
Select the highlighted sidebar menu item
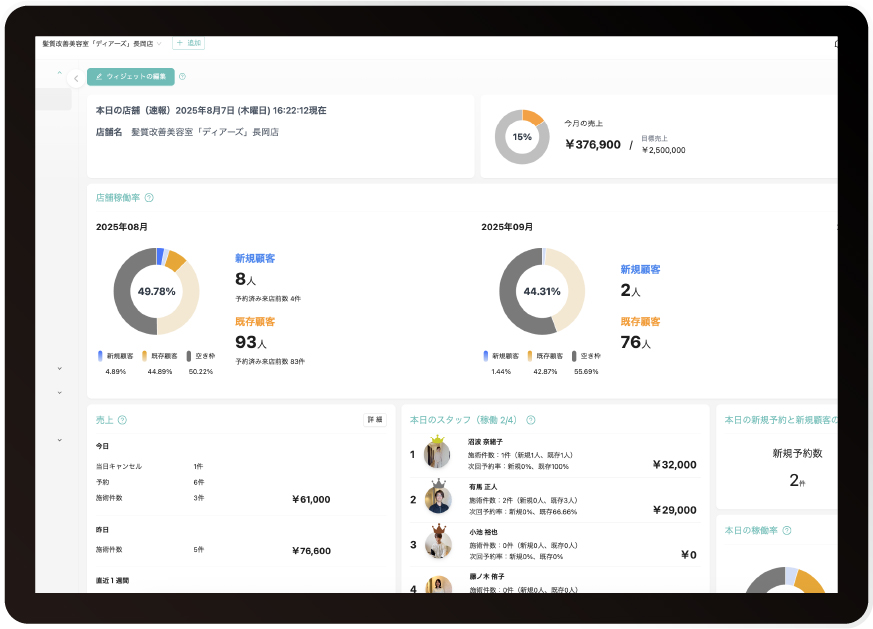coord(53,99)
